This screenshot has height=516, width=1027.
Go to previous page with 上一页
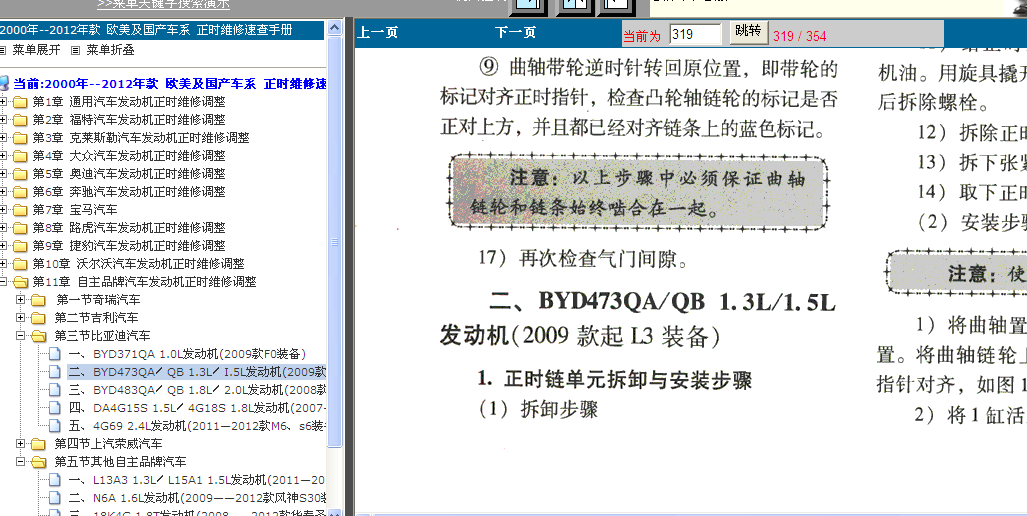(x=377, y=33)
